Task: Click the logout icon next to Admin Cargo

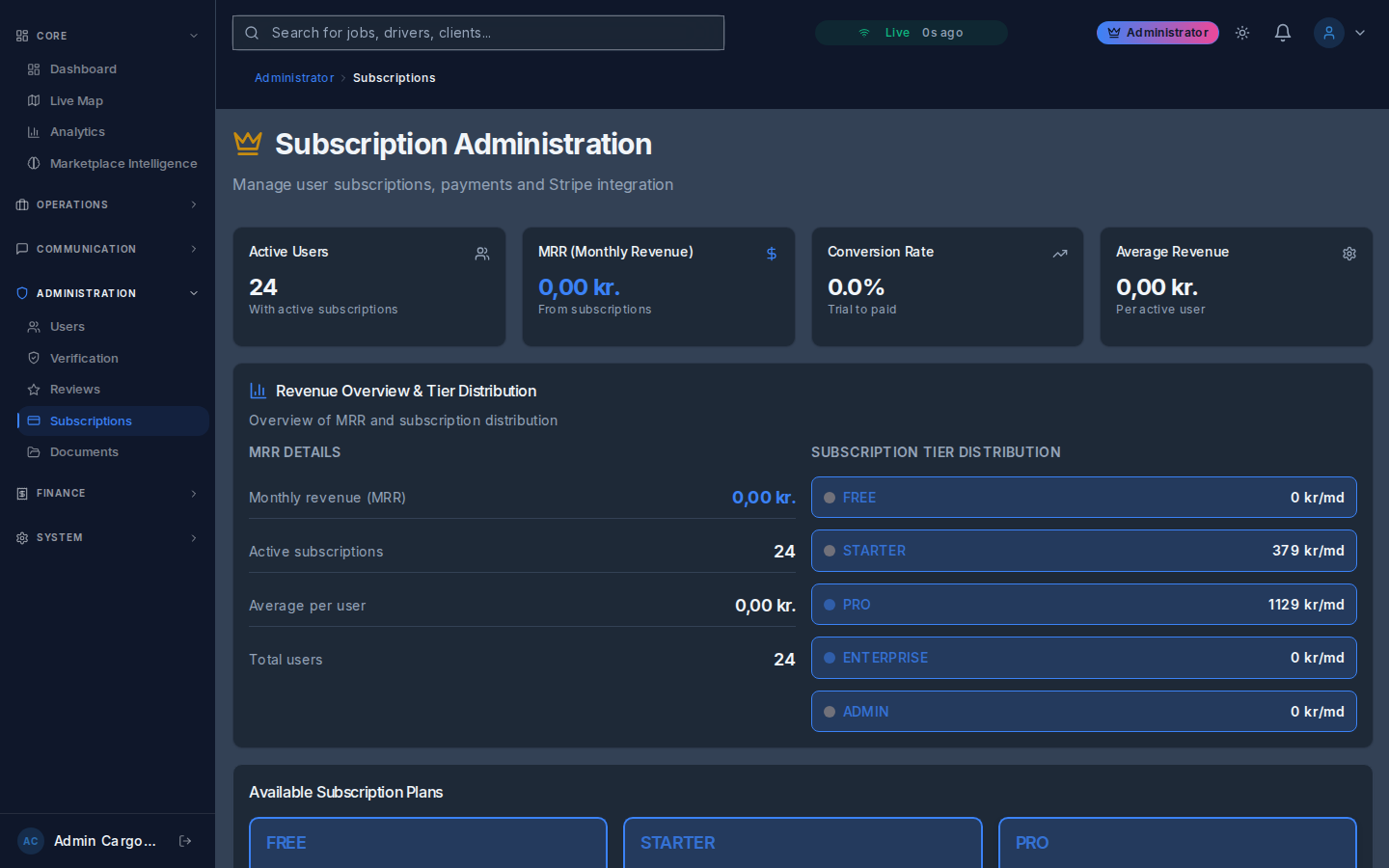Action: pyautogui.click(x=184, y=840)
